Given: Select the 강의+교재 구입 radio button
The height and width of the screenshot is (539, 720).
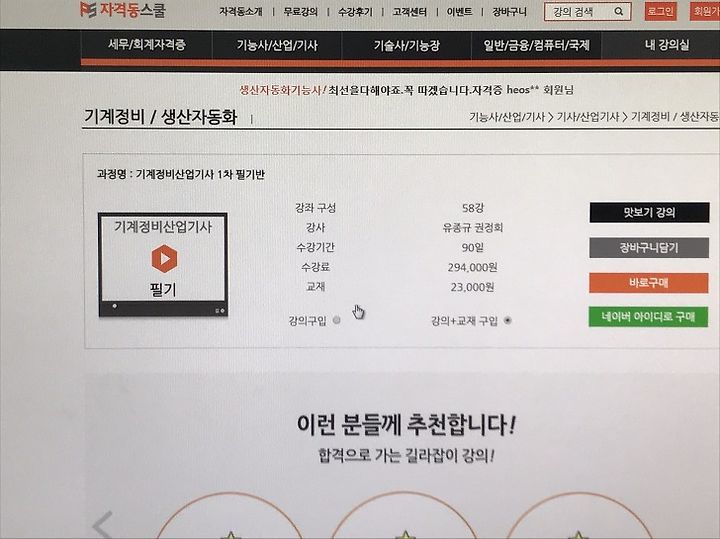Looking at the screenshot, I should click(507, 320).
